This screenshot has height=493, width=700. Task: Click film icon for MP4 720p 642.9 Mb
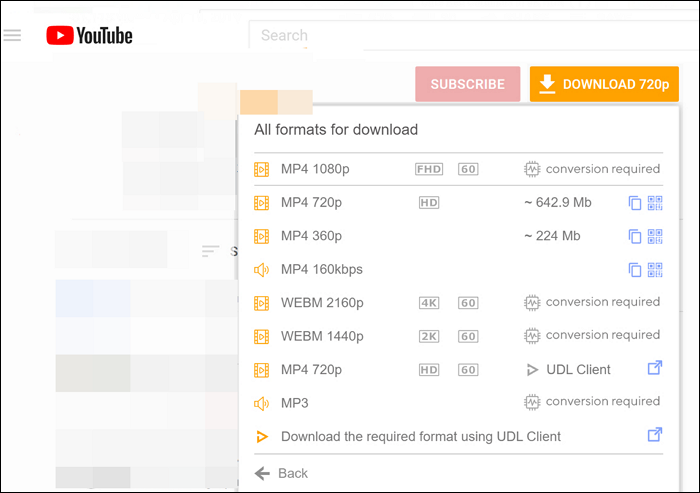tap(262, 203)
